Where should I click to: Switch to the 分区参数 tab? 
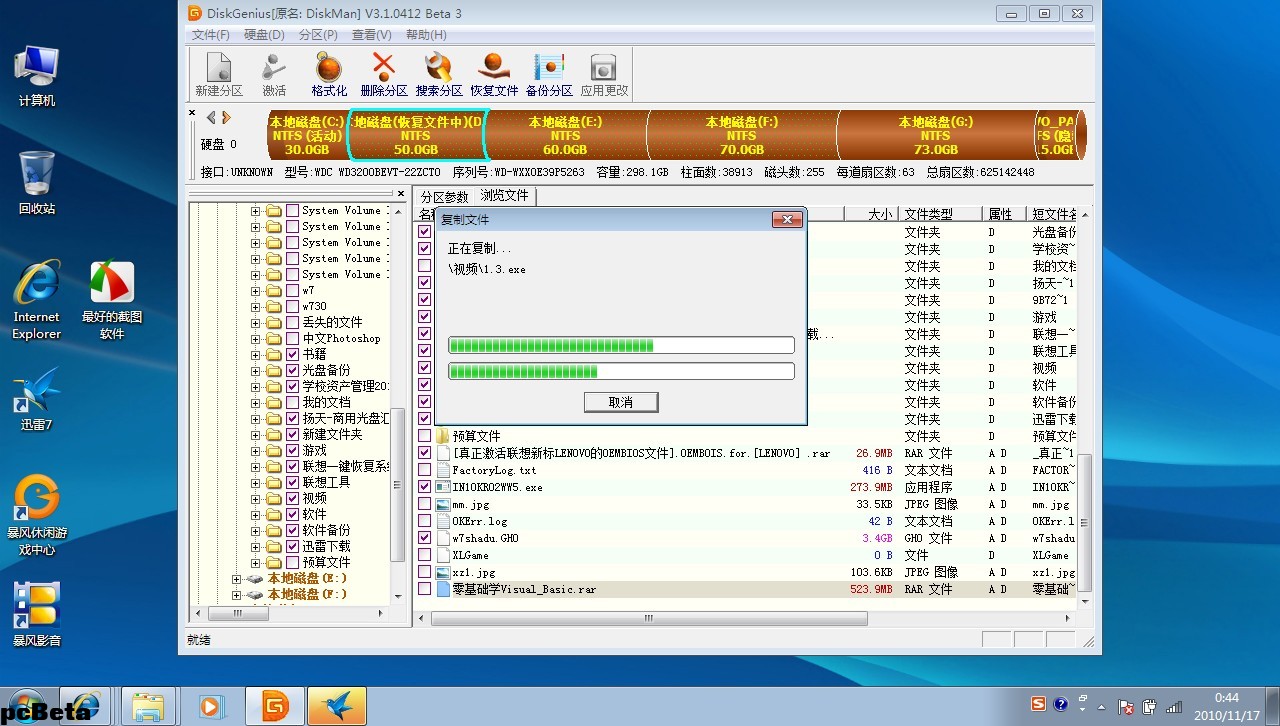[x=446, y=196]
